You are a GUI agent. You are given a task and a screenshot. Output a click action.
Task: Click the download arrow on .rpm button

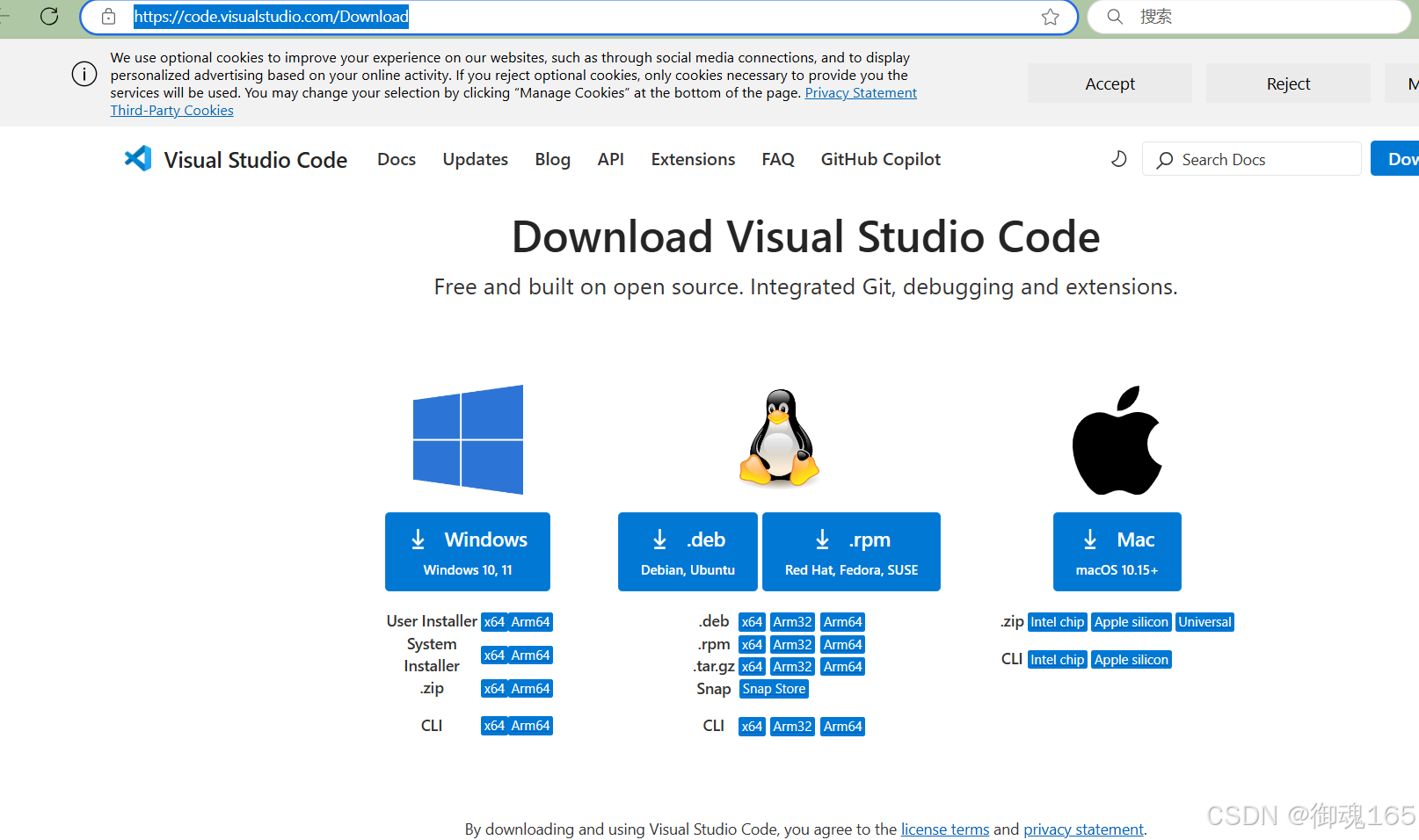pyautogui.click(x=822, y=539)
